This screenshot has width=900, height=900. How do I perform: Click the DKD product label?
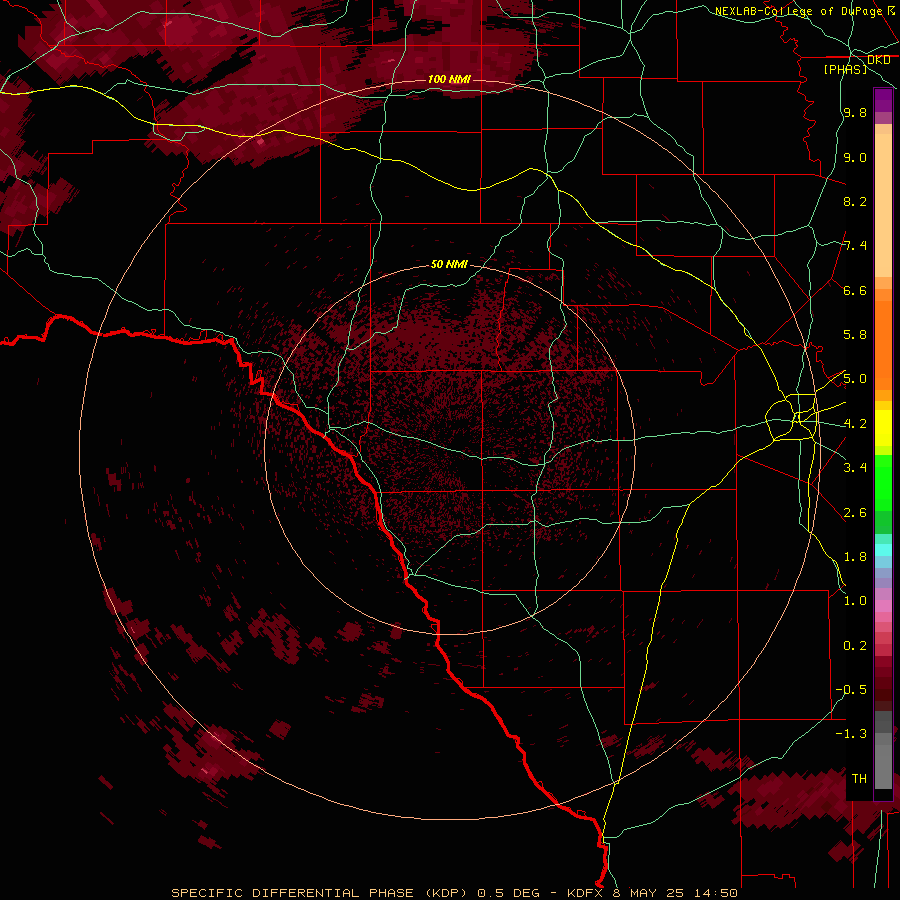pyautogui.click(x=878, y=60)
